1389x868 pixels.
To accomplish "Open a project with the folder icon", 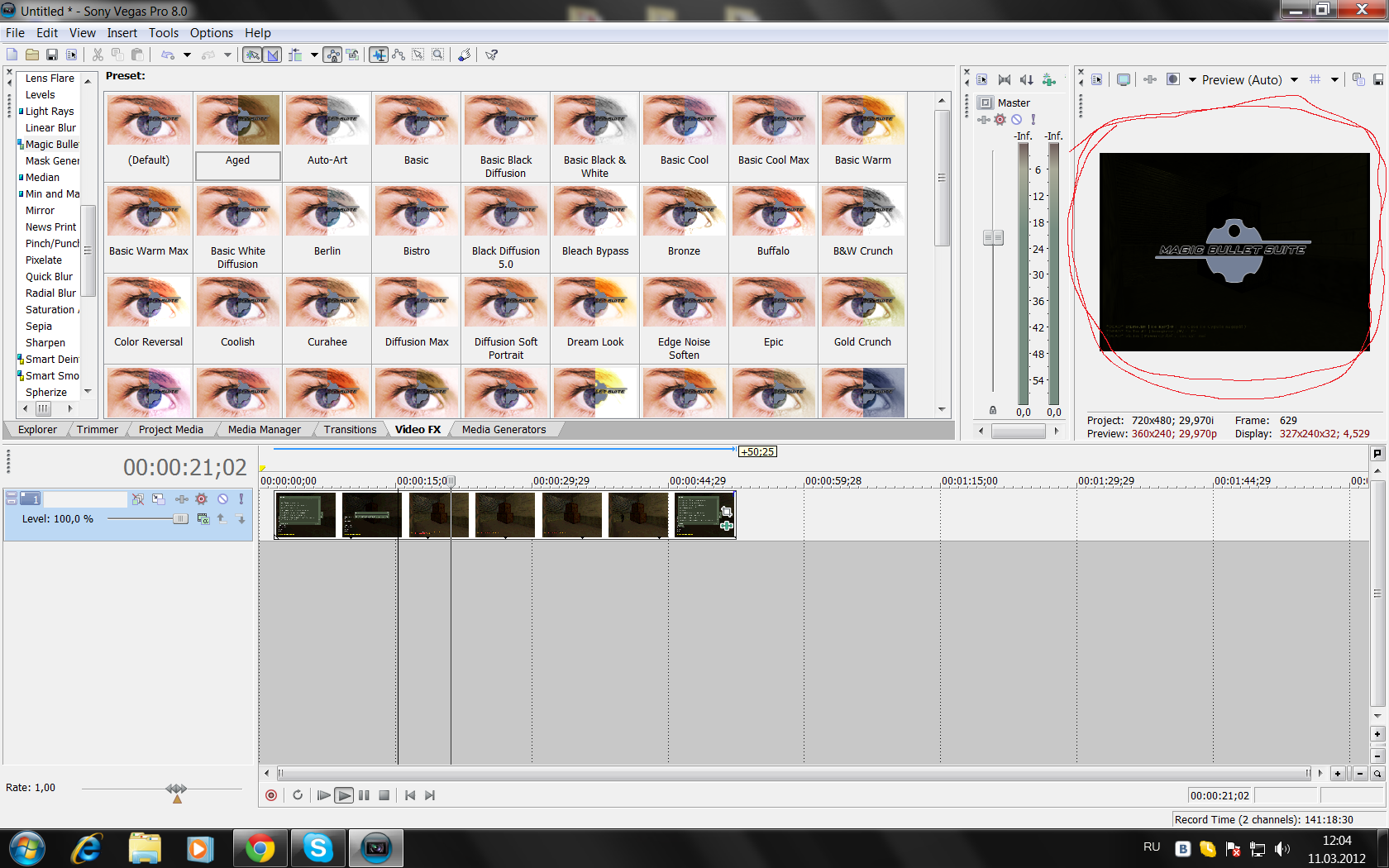I will 32,55.
